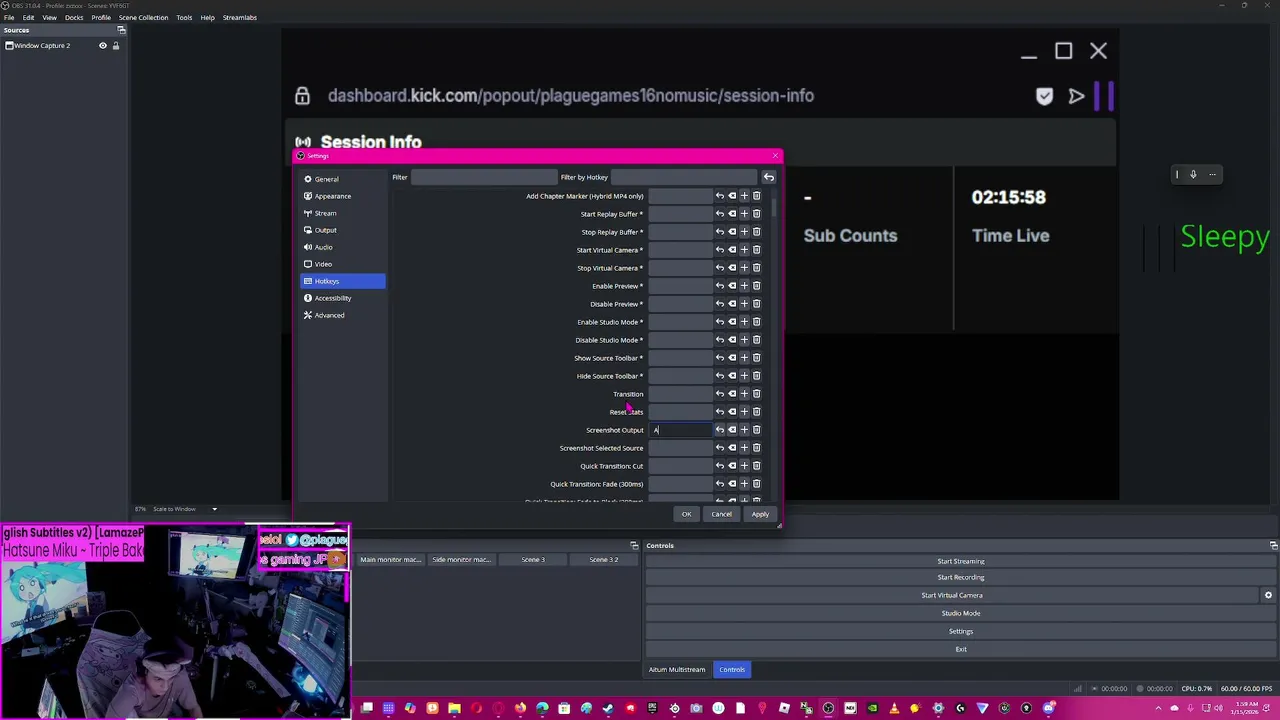Clear the Disable Preview hotkey

point(732,304)
